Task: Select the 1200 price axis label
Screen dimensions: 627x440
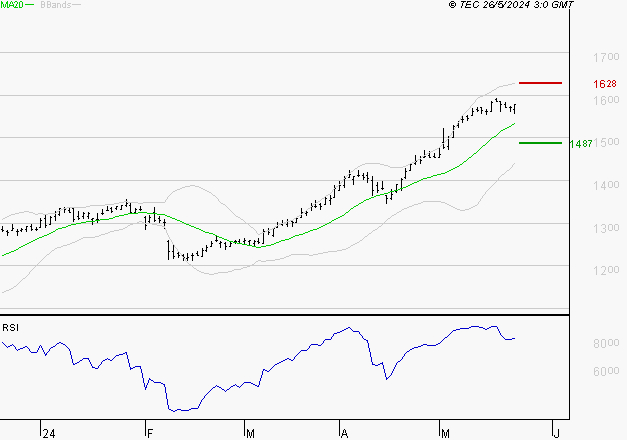Action: pos(606,270)
